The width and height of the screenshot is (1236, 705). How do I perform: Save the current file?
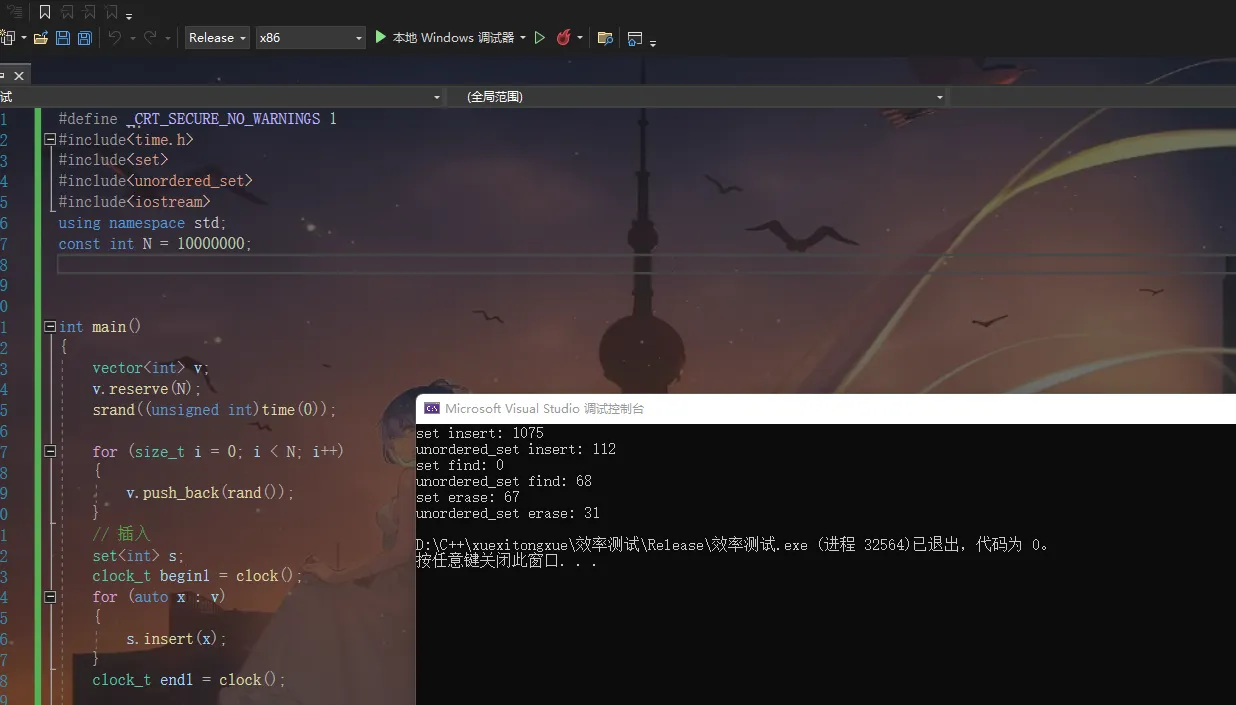pyautogui.click(x=63, y=38)
